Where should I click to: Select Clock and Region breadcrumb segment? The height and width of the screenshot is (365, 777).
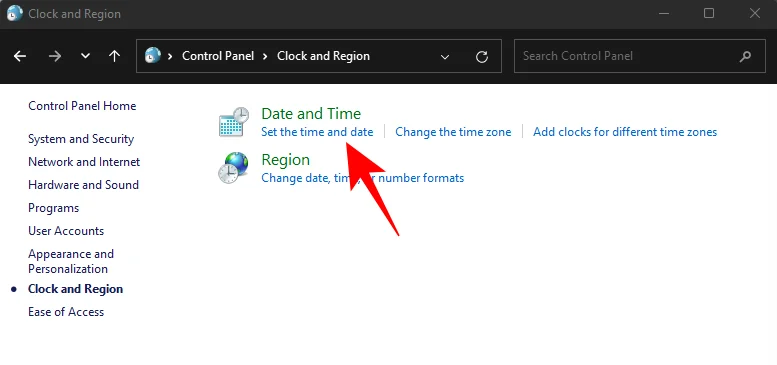click(x=323, y=56)
